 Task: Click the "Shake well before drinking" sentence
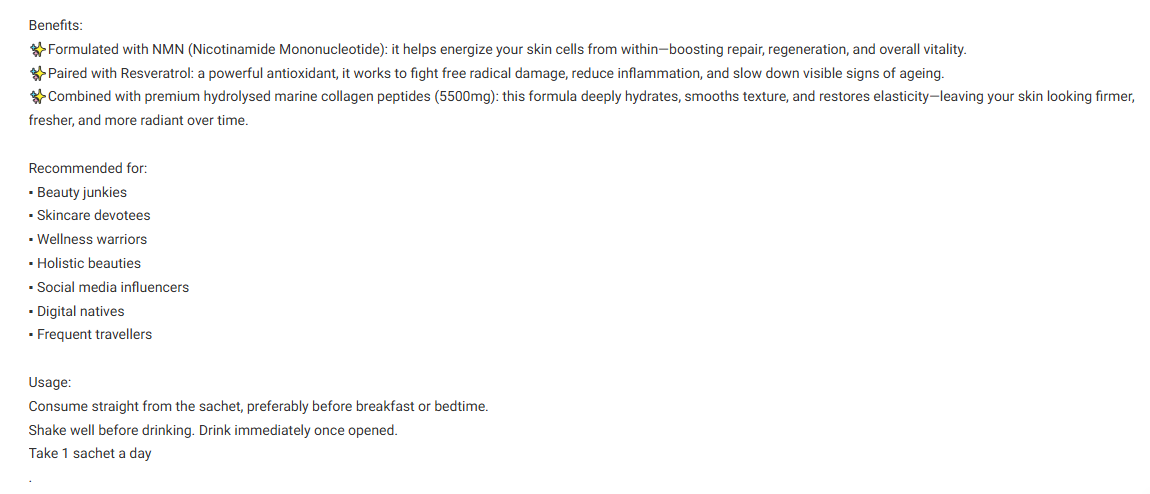[112, 430]
